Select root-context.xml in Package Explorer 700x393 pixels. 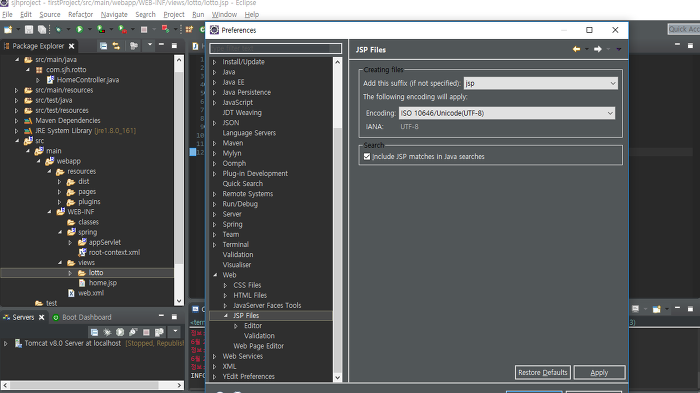point(114,253)
